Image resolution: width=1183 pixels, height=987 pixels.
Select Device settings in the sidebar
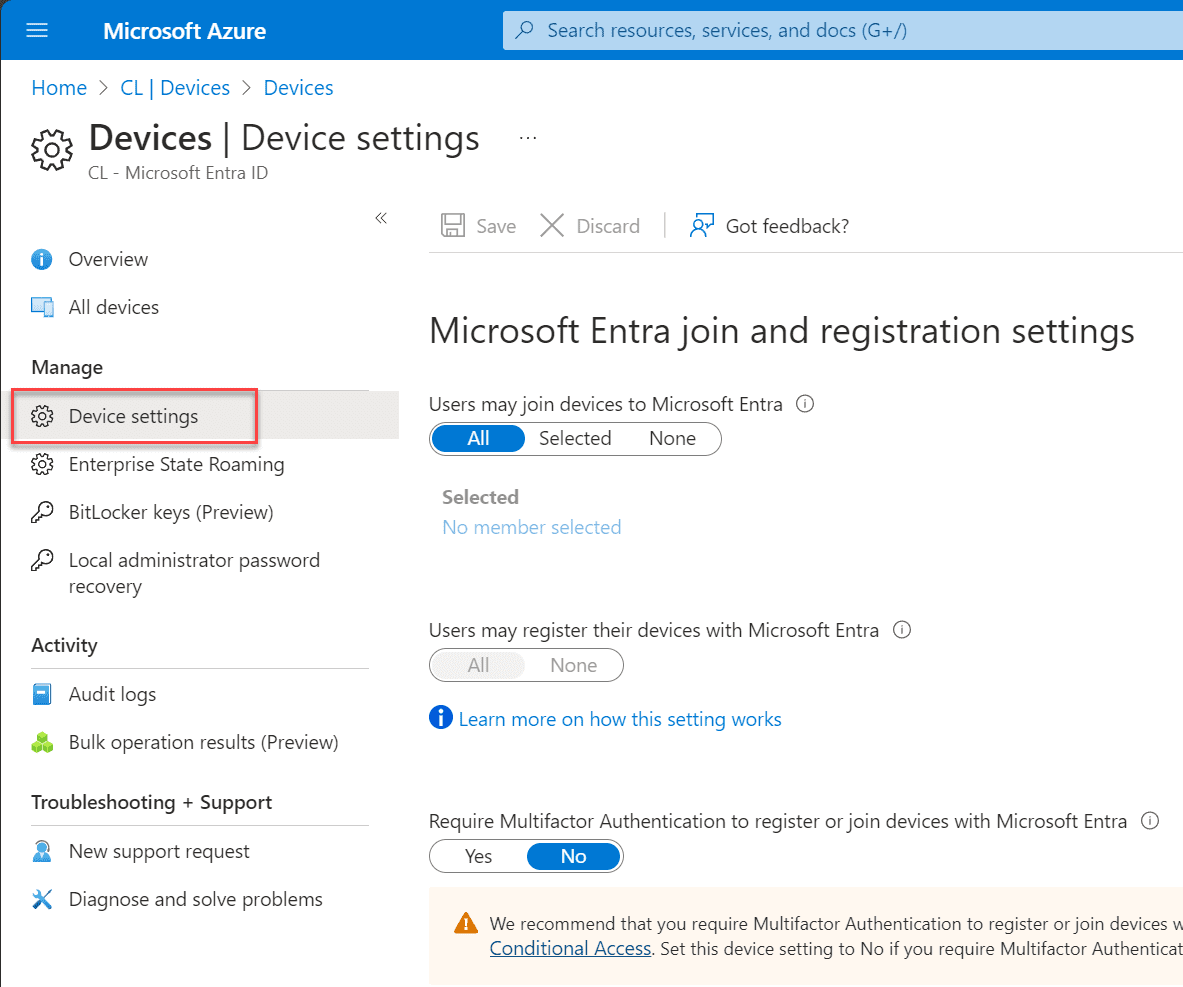pos(134,416)
